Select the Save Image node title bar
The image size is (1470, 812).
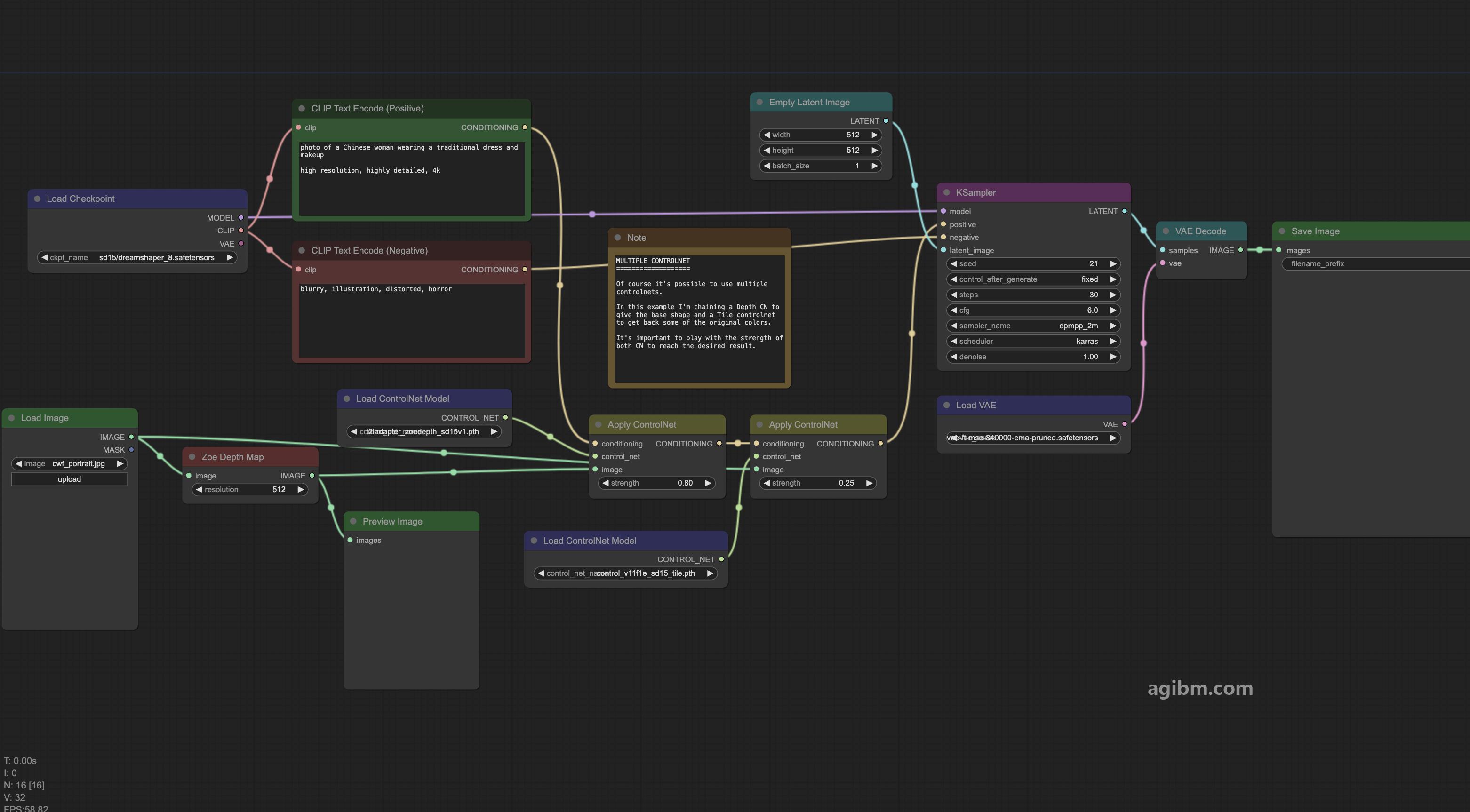point(1371,231)
